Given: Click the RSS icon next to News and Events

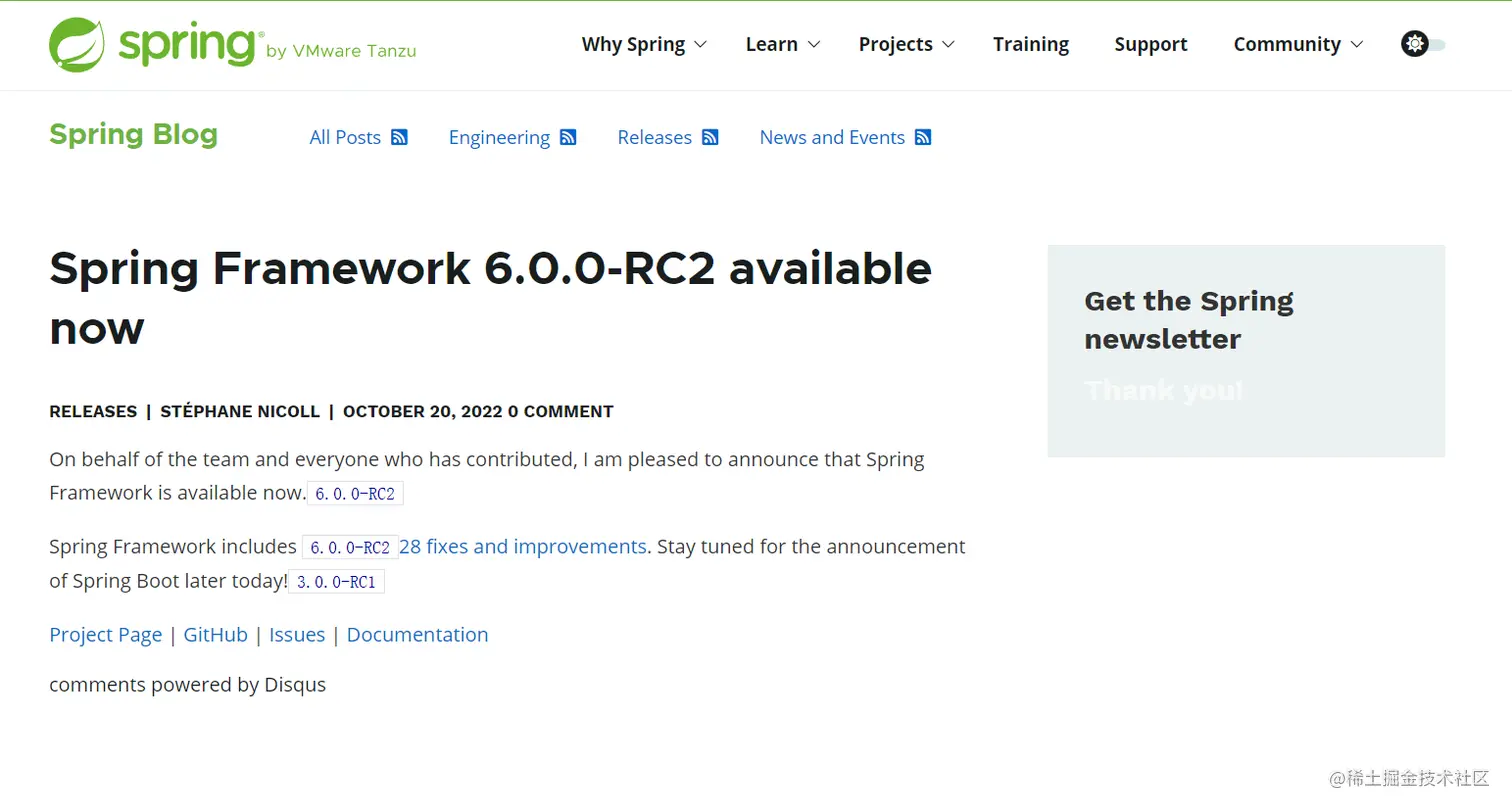Looking at the screenshot, I should (923, 137).
